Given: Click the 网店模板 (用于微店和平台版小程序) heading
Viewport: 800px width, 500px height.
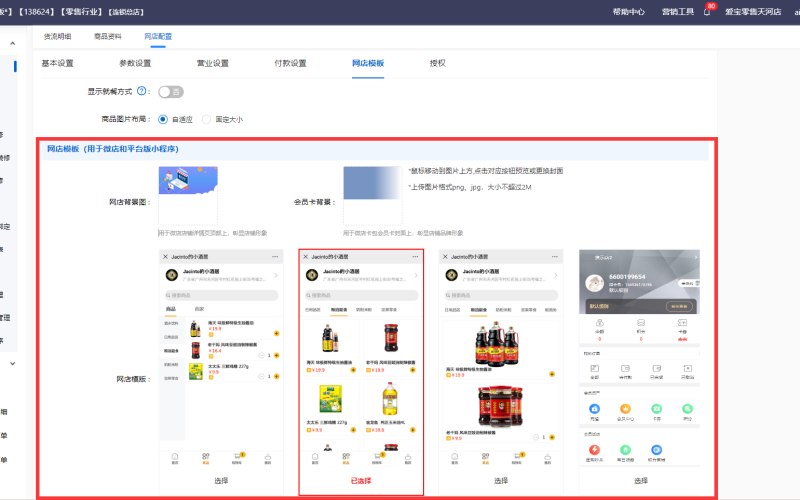Looking at the screenshot, I should (113, 149).
